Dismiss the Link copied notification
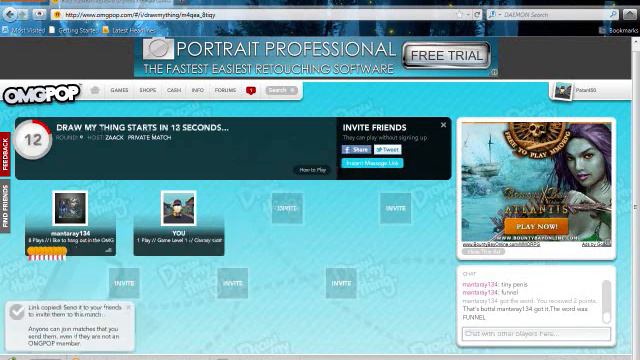640x360 pixels. (128, 307)
